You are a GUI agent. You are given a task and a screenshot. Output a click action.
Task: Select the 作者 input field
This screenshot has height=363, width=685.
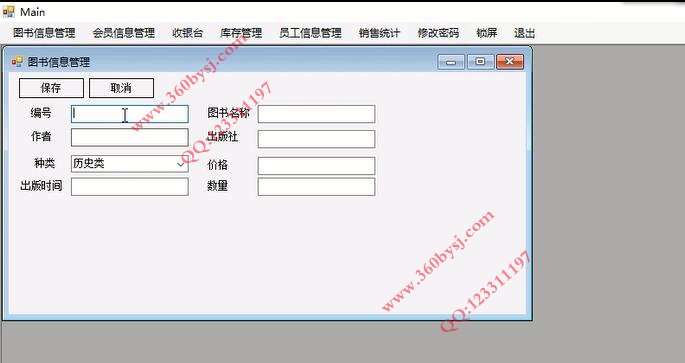[x=130, y=138]
